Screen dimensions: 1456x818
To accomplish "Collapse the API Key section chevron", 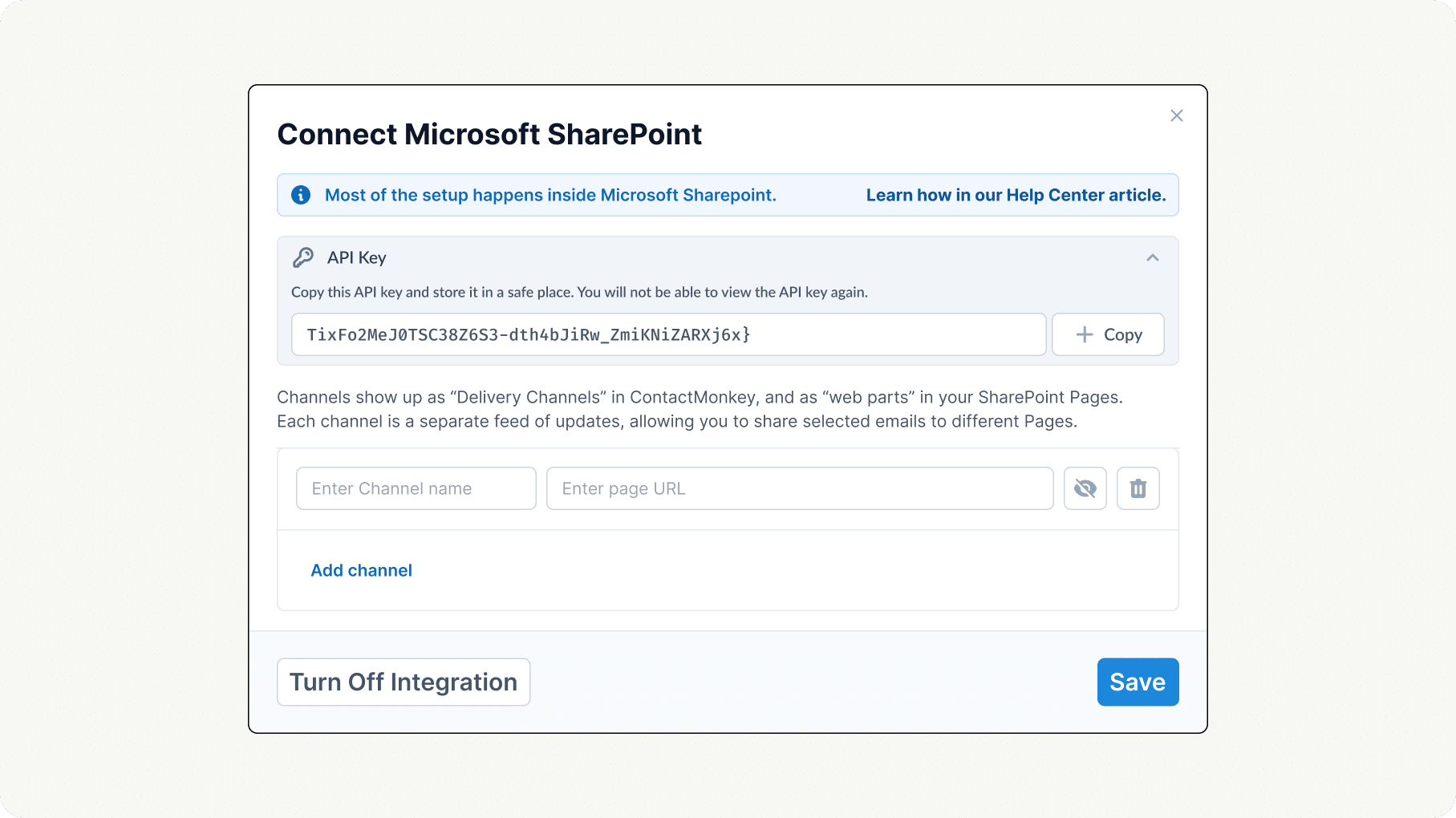I will (x=1153, y=257).
